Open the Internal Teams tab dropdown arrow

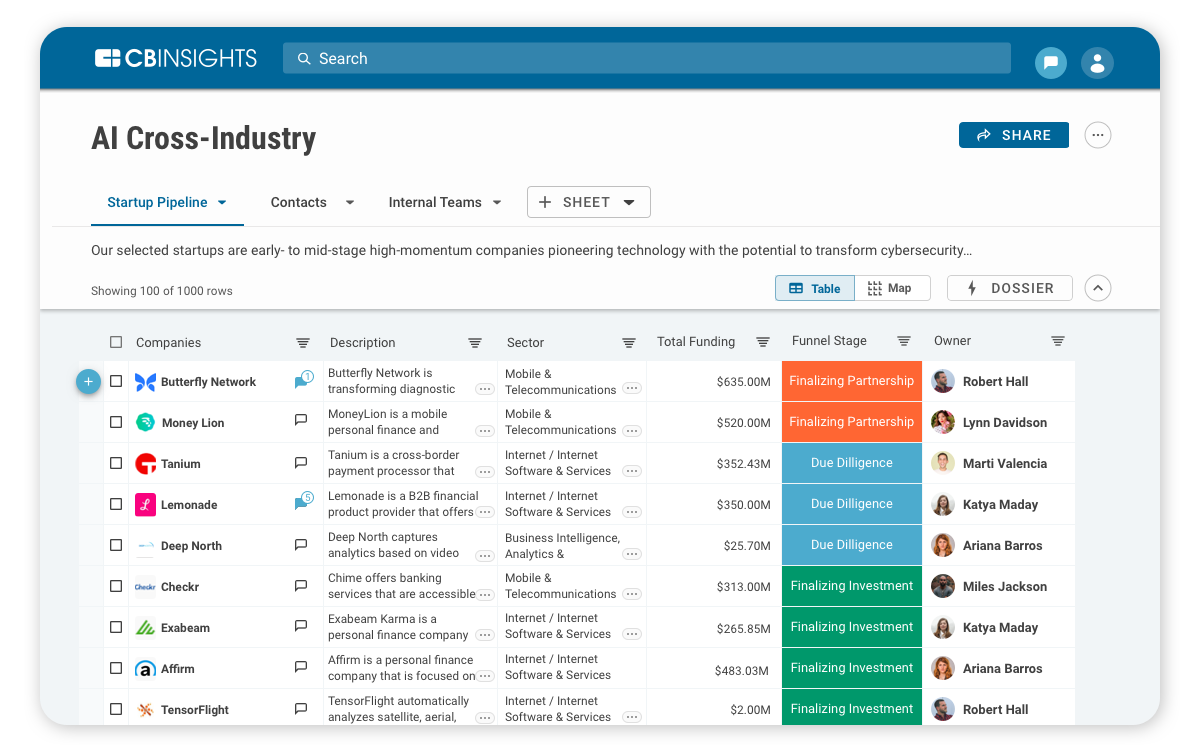pyautogui.click(x=497, y=202)
